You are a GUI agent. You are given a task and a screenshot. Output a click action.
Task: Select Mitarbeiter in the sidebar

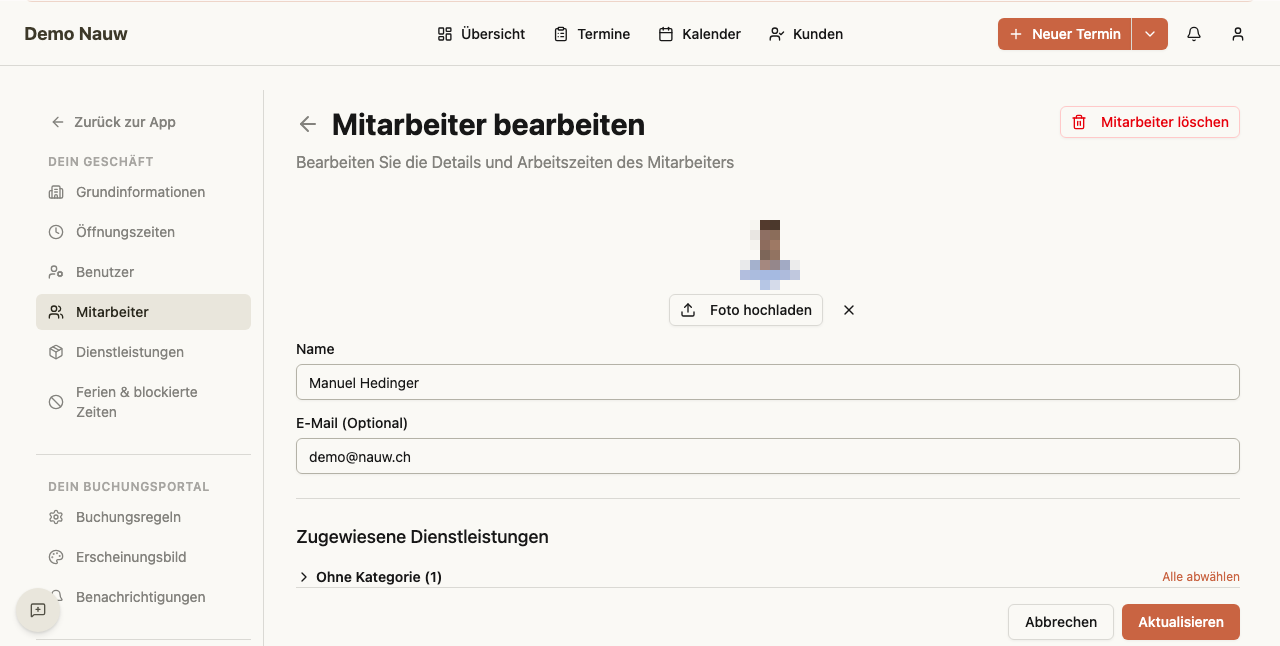click(143, 312)
